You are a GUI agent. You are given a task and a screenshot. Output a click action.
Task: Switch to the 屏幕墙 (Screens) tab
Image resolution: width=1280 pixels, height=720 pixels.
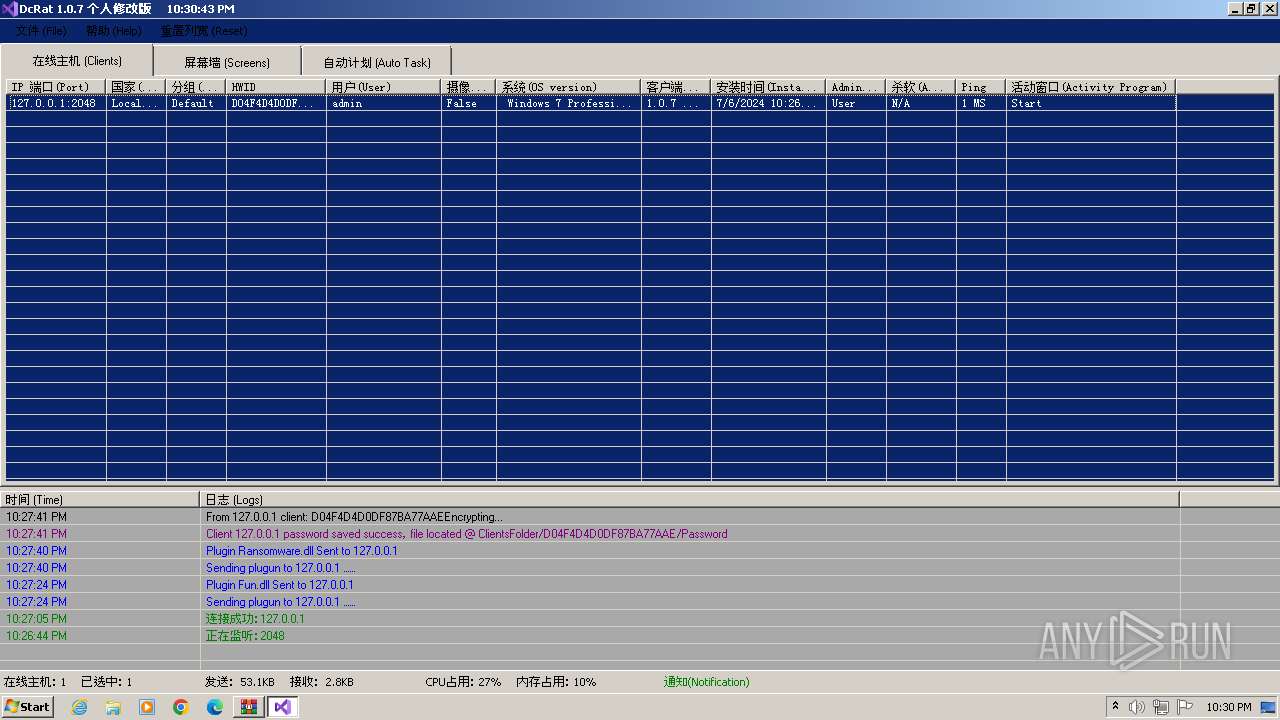pos(227,62)
